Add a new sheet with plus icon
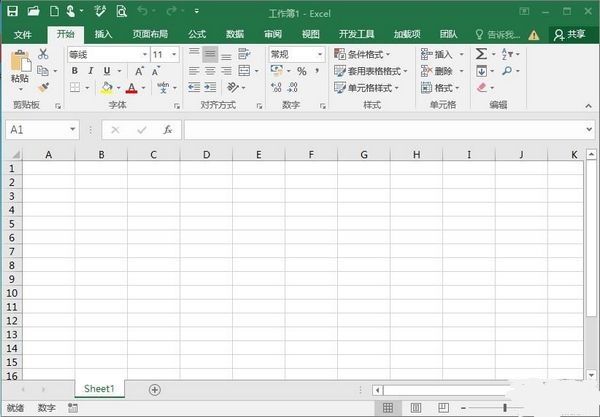 (154, 389)
